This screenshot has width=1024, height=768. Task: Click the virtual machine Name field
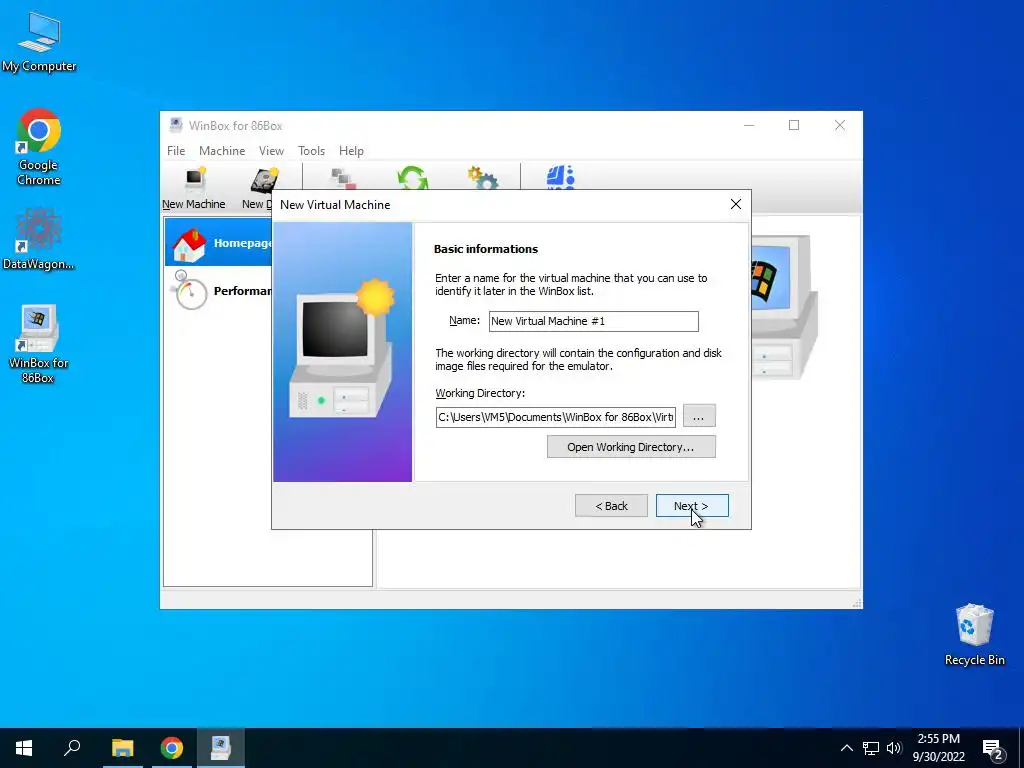coord(594,321)
